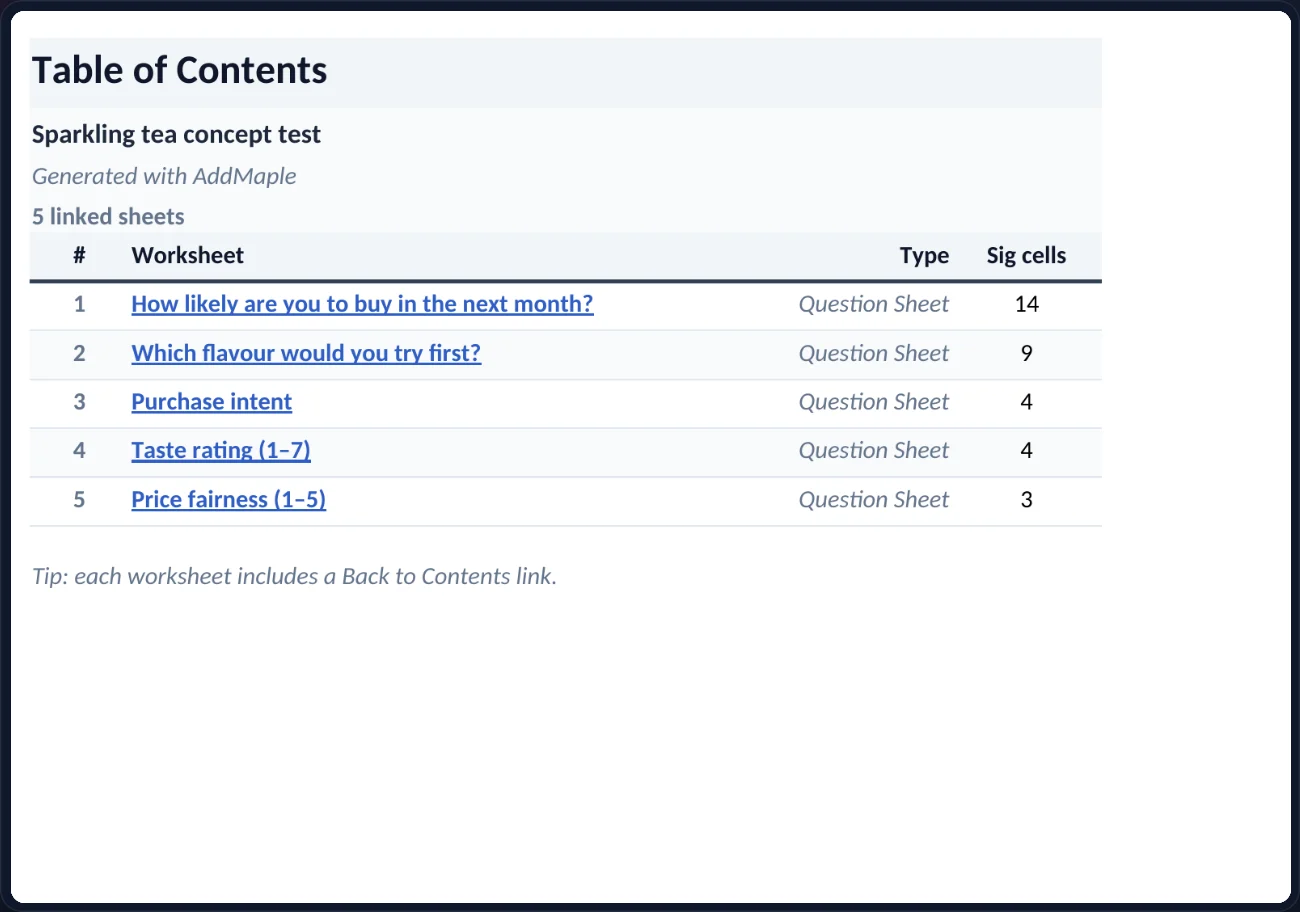Select the sig cells value 14

coord(1027,304)
